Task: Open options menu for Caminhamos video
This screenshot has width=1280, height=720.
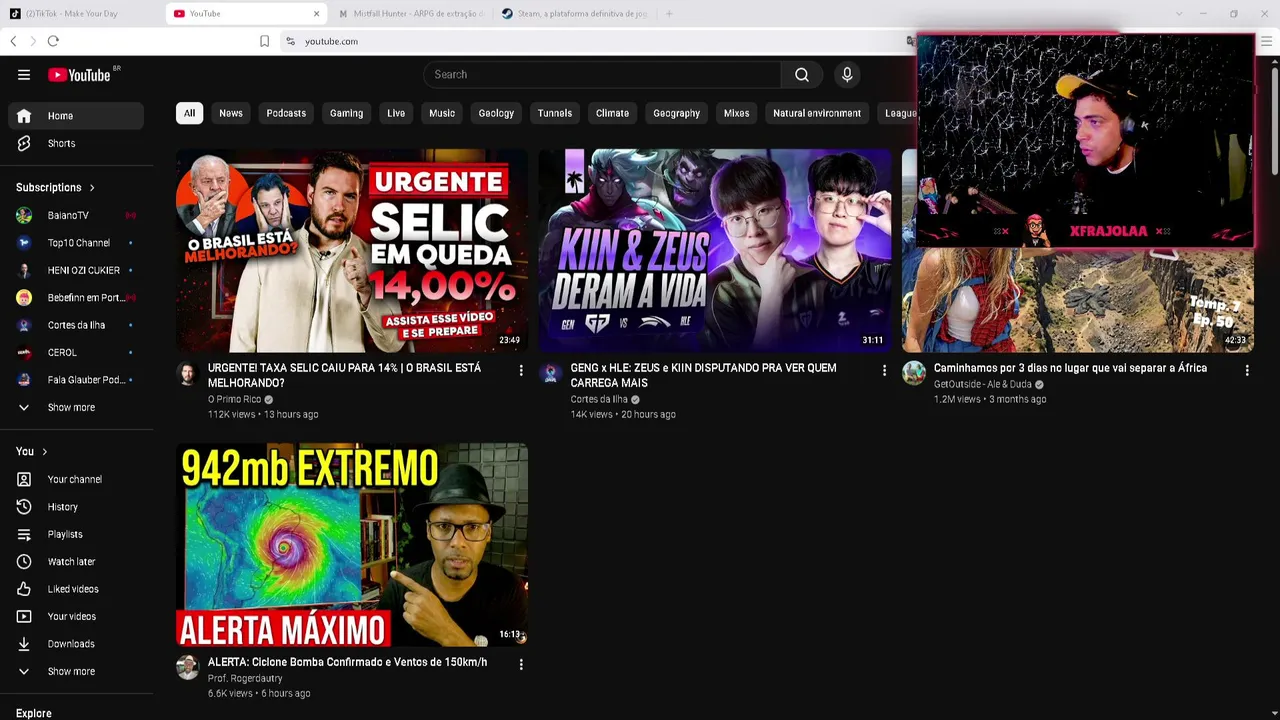Action: [x=1247, y=371]
